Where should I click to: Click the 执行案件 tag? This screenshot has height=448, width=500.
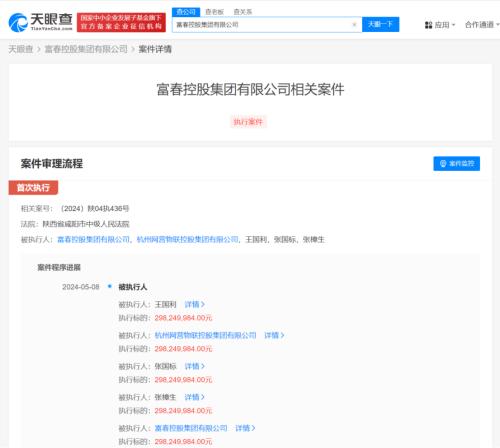pos(248,122)
